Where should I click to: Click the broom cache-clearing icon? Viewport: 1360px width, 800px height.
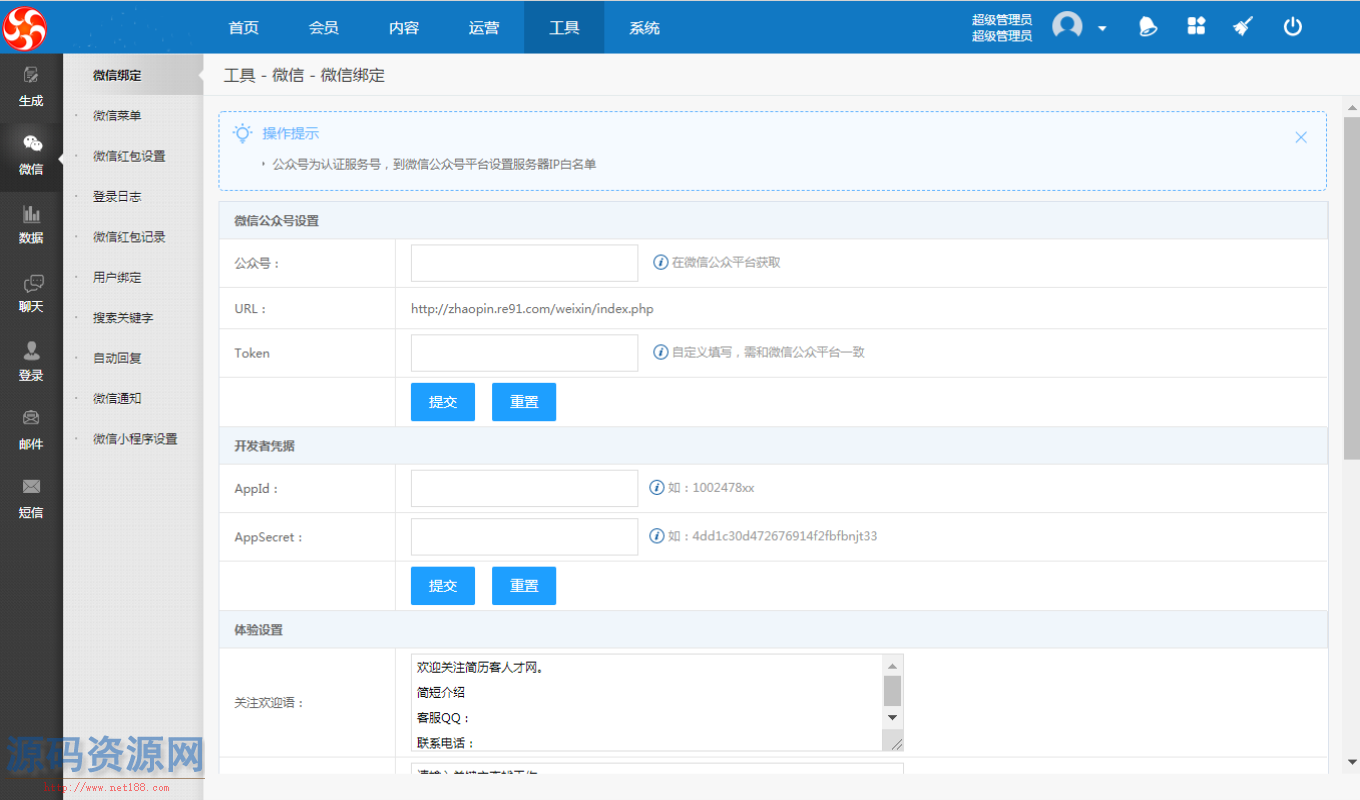(x=1242, y=26)
